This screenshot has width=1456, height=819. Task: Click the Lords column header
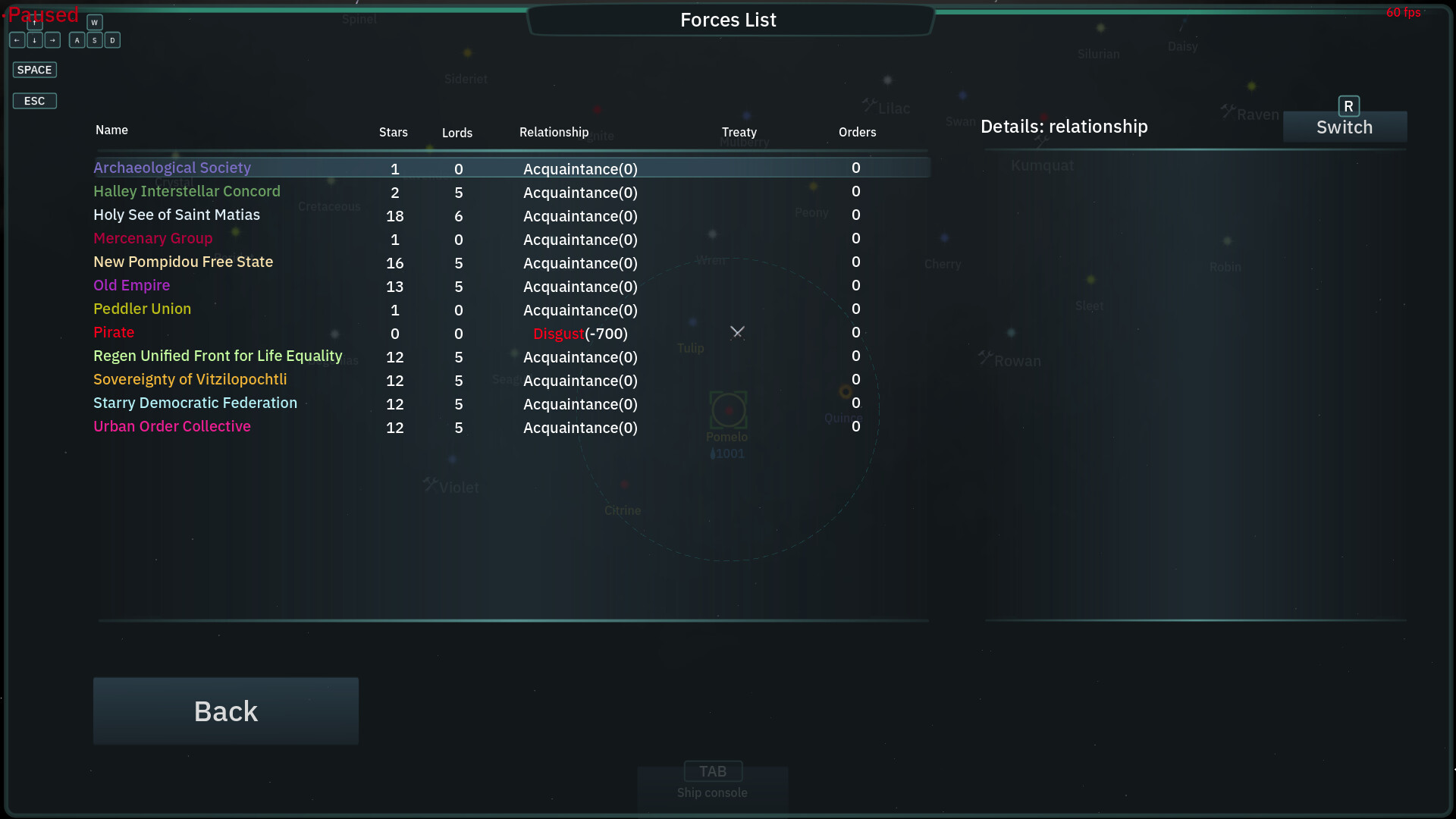pyautogui.click(x=457, y=133)
